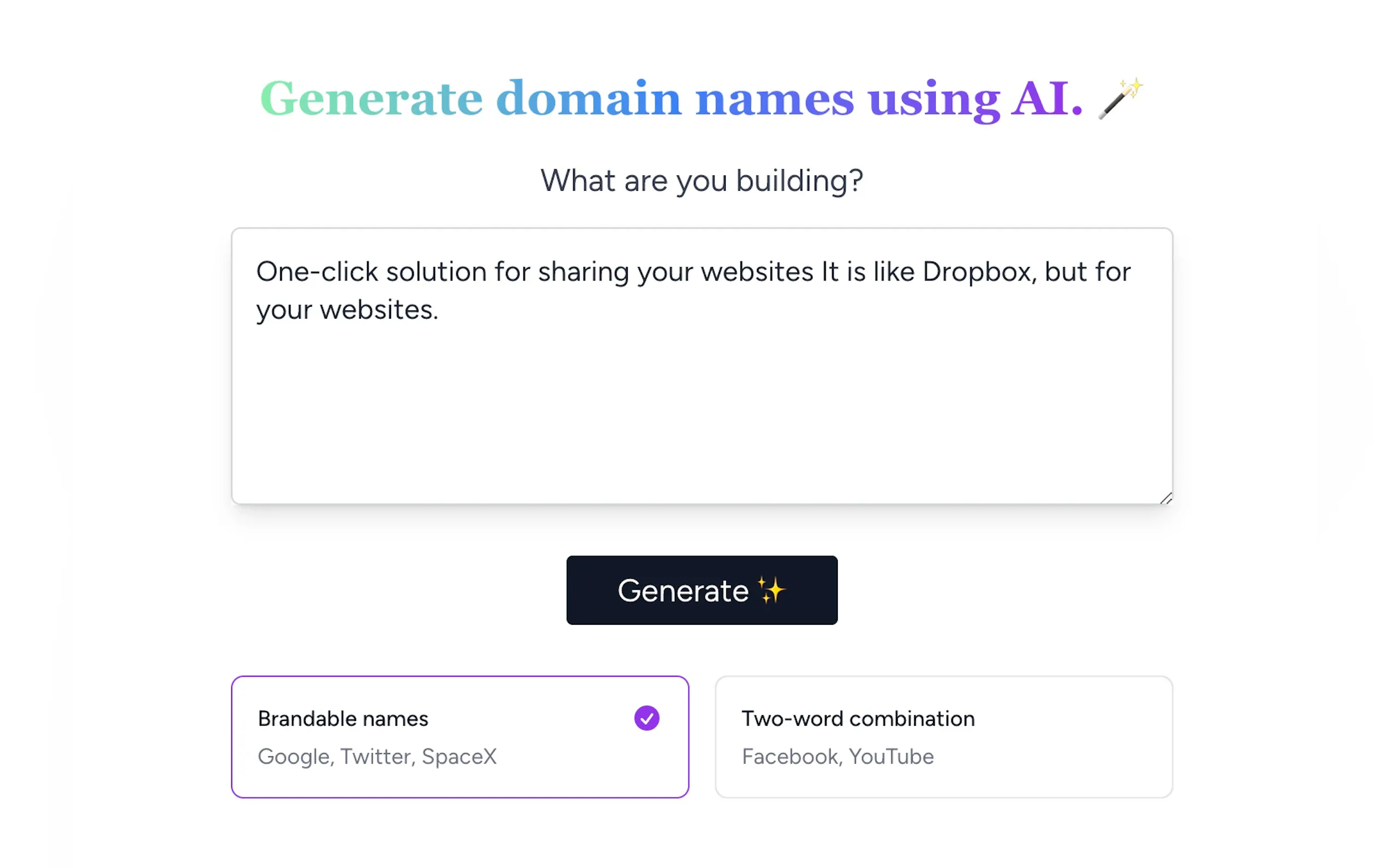Image resolution: width=1389 pixels, height=868 pixels.
Task: Click the sparkles icon inside the Generate button
Action: pyautogui.click(x=769, y=590)
